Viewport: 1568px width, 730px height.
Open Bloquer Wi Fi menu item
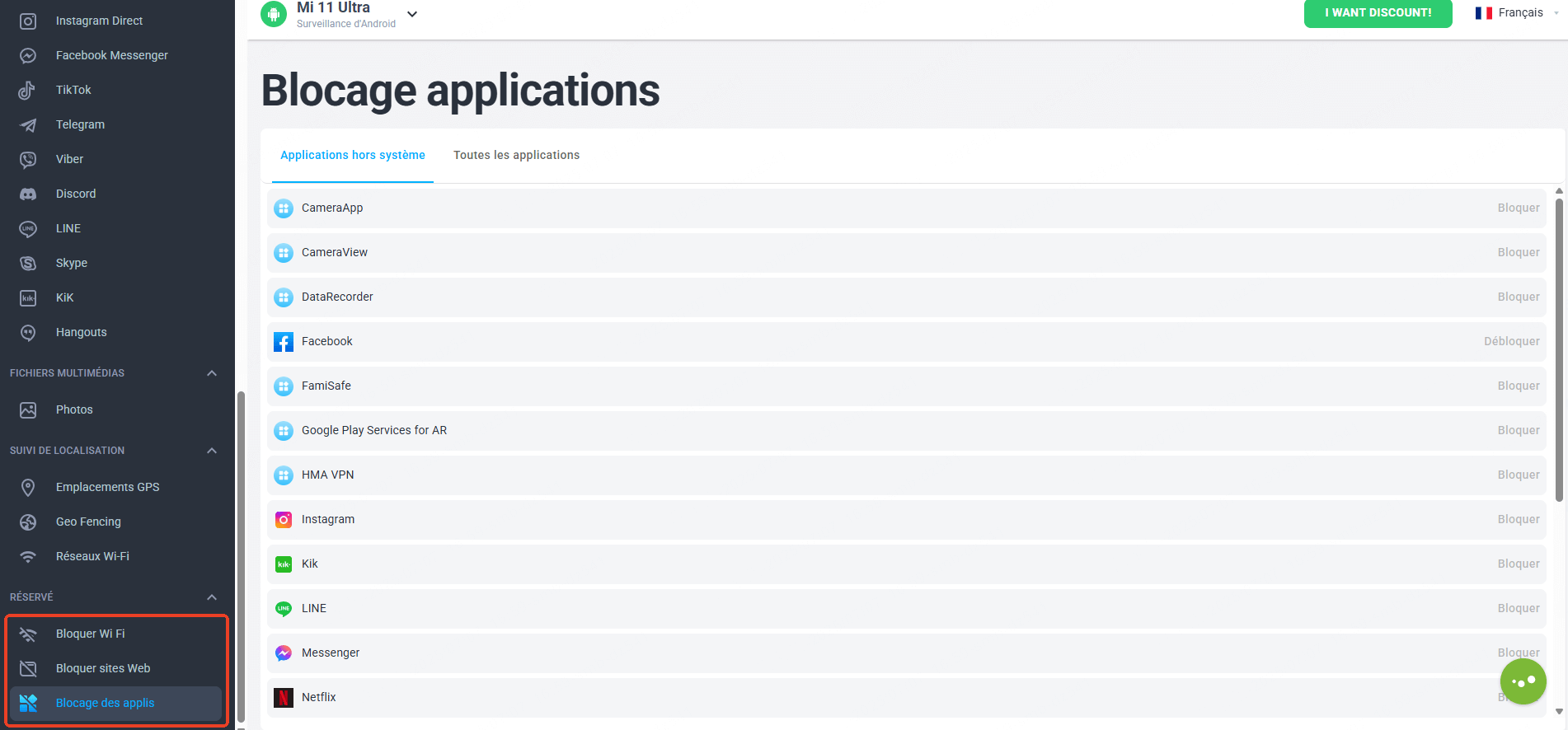(x=115, y=634)
